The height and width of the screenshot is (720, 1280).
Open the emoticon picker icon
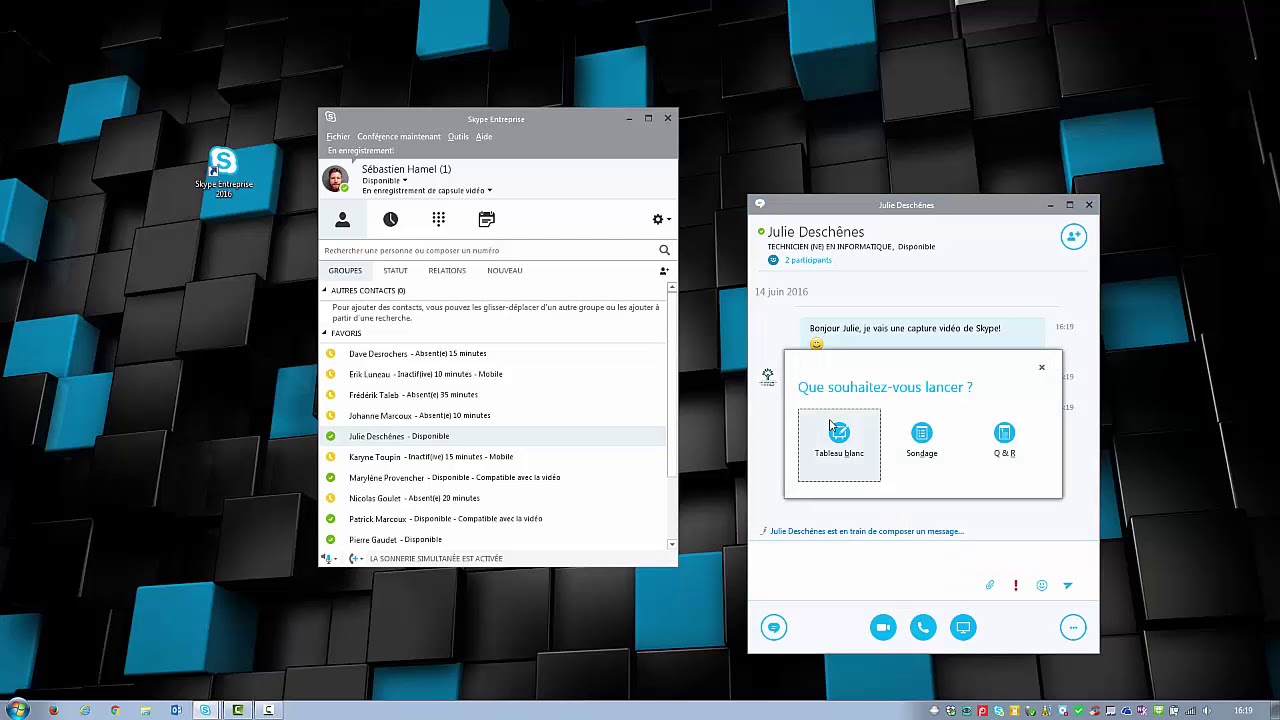[x=1042, y=585]
